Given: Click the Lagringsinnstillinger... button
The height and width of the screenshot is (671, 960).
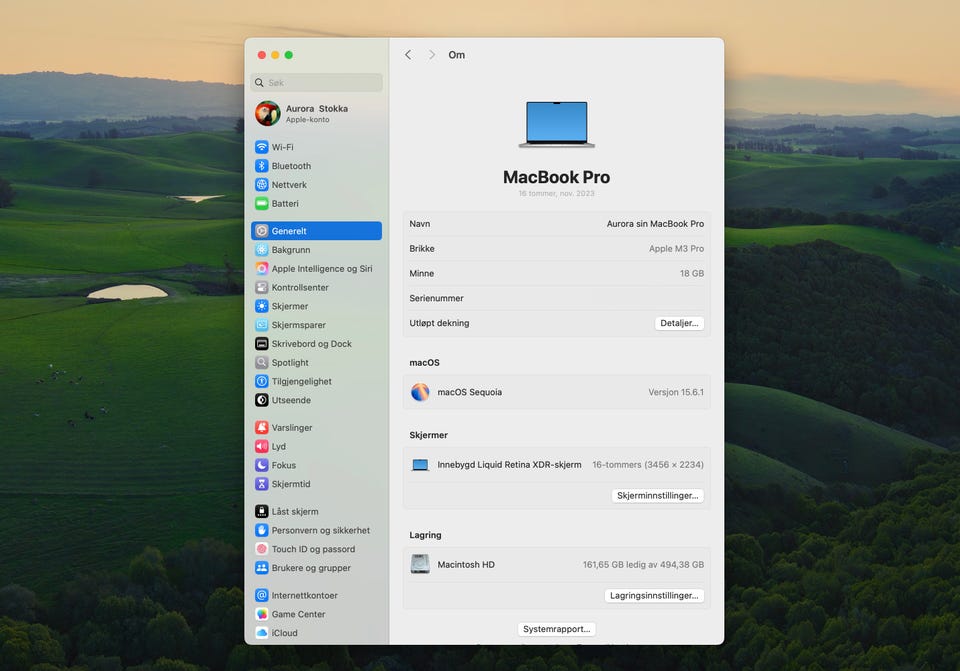Looking at the screenshot, I should coord(654,596).
